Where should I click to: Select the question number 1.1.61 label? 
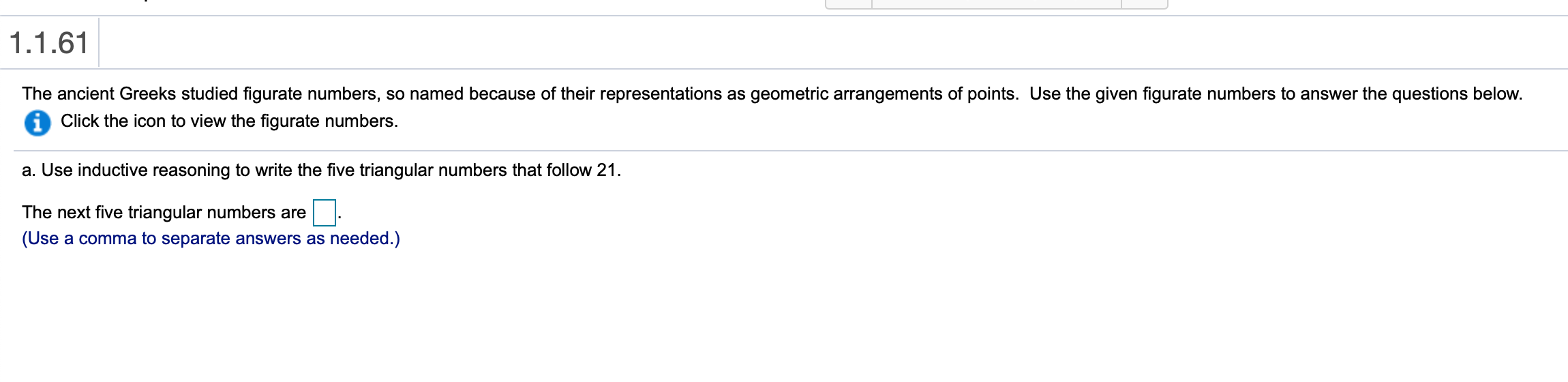[x=49, y=43]
